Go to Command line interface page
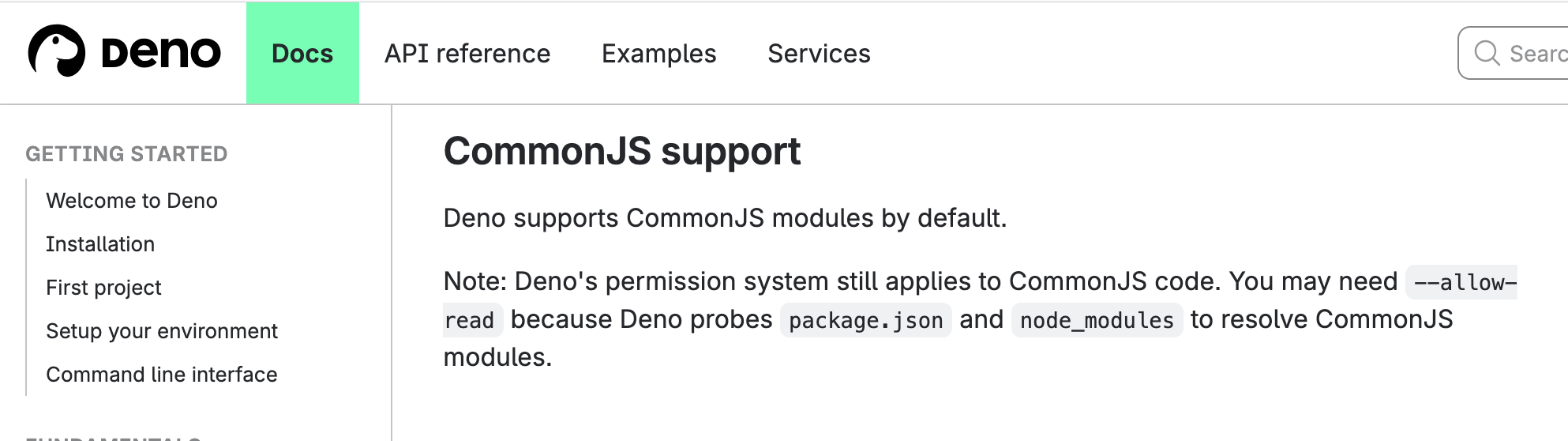Image resolution: width=1568 pixels, height=441 pixels. 162,375
